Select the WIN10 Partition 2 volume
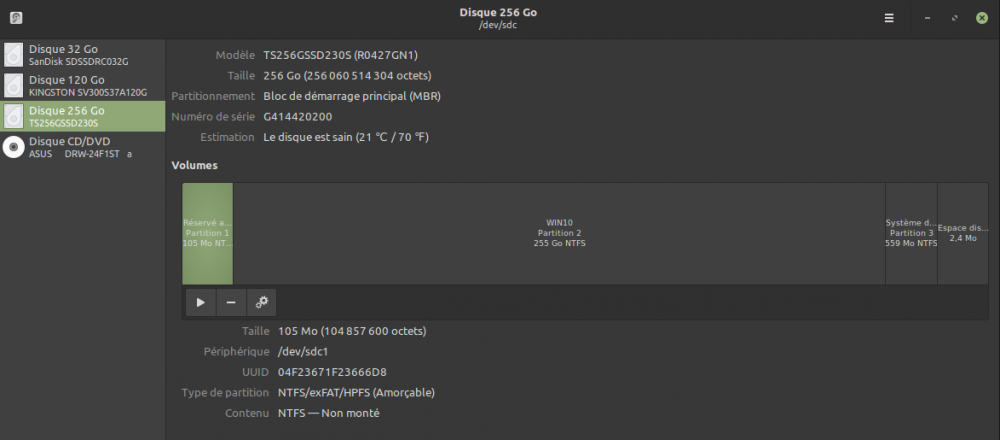Viewport: 1000px width, 440px height. click(x=559, y=233)
